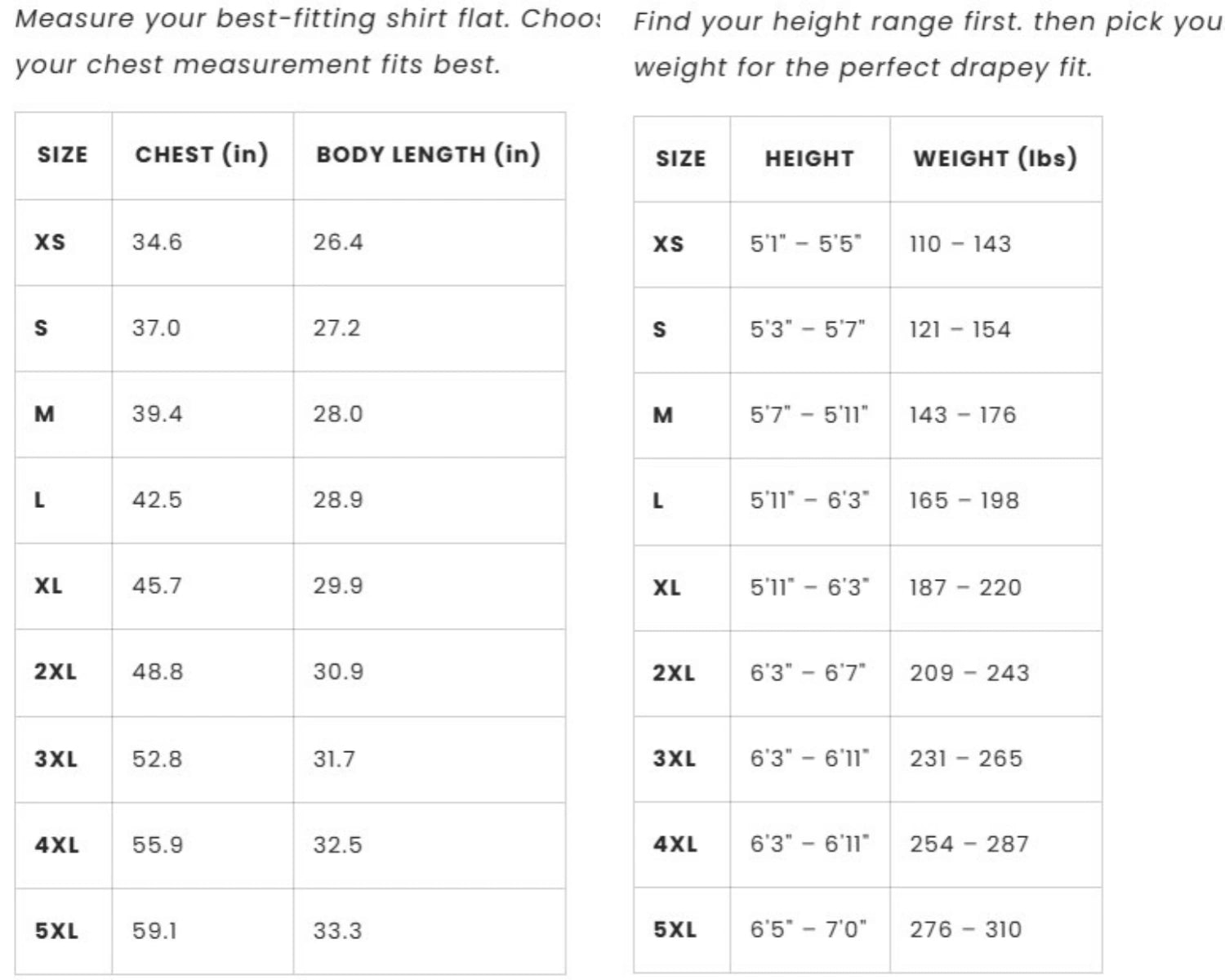The image size is (1225, 980).
Task: Select 2XL label in the chest table
Action: click(x=55, y=672)
